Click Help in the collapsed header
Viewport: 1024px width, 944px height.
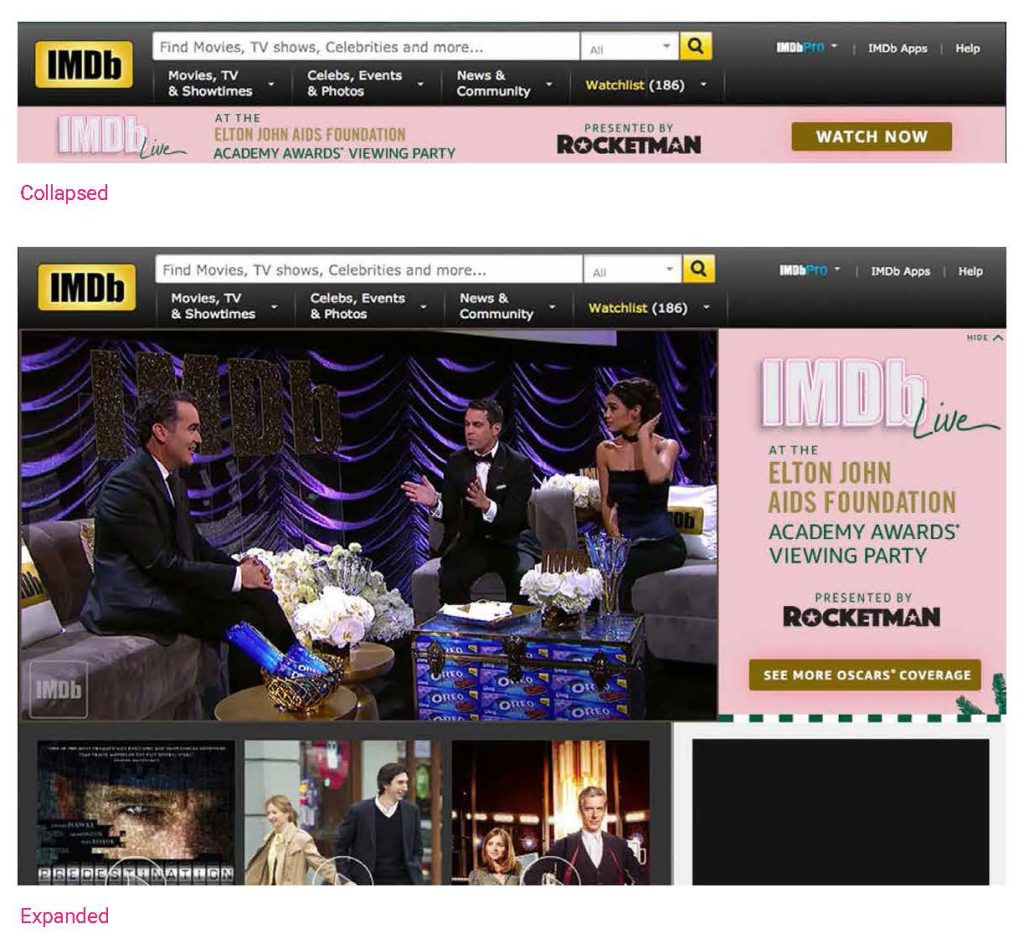[x=967, y=48]
